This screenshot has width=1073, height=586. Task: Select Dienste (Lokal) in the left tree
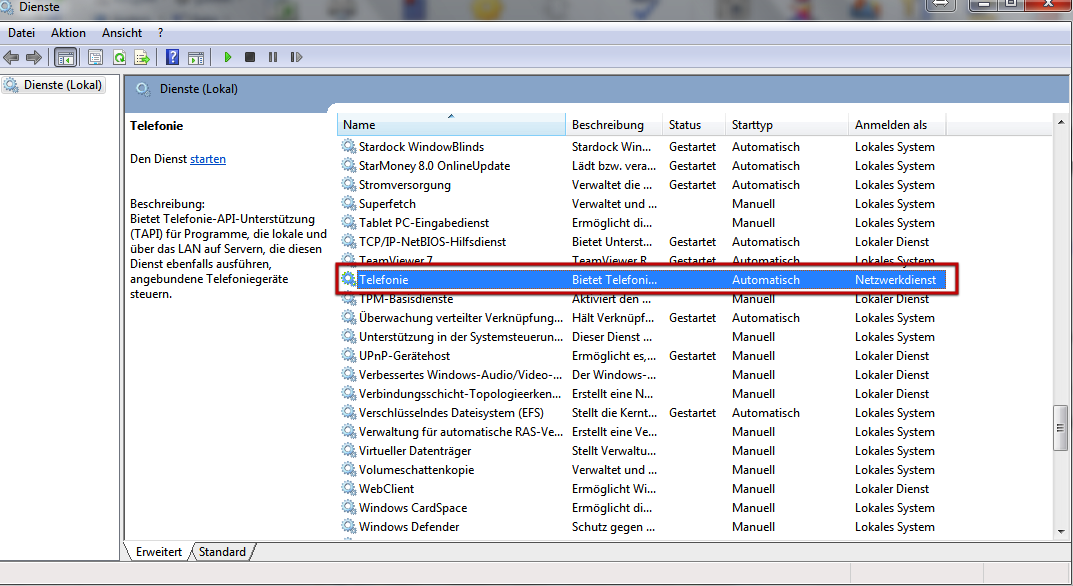click(62, 85)
